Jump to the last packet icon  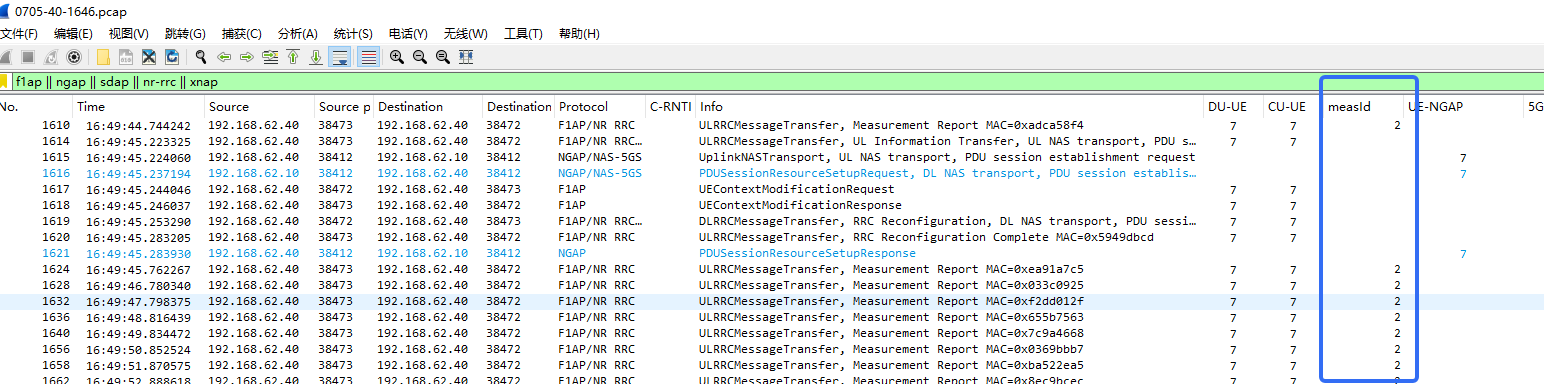point(316,57)
